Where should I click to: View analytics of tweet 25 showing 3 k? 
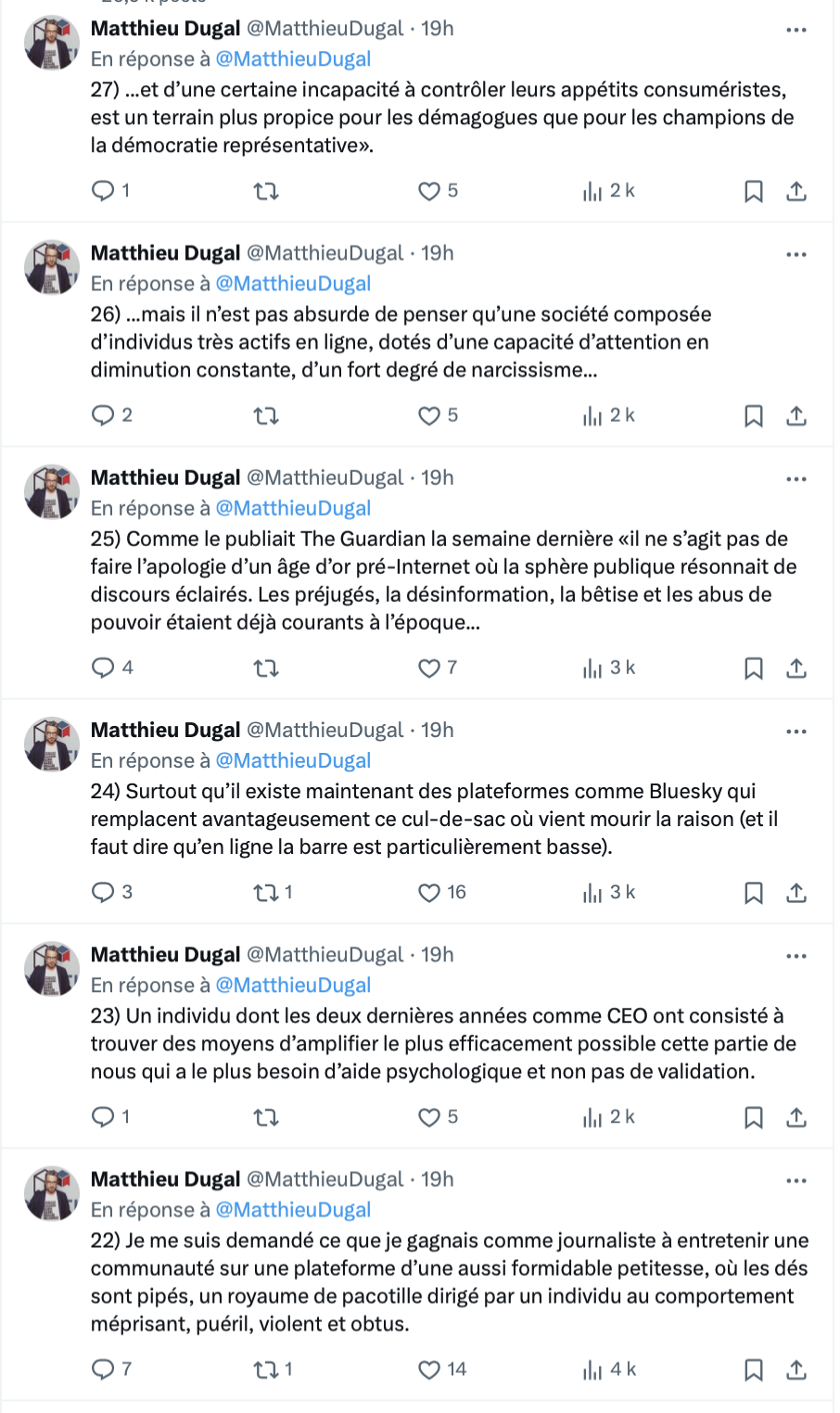(x=609, y=668)
